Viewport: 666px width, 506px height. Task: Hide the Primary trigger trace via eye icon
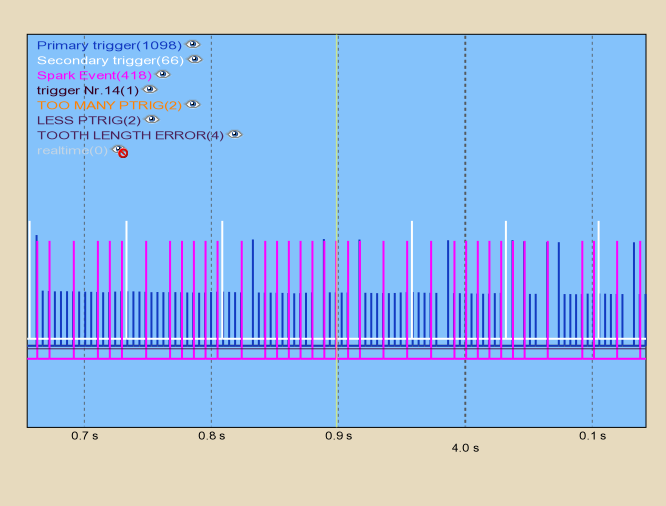[193, 45]
